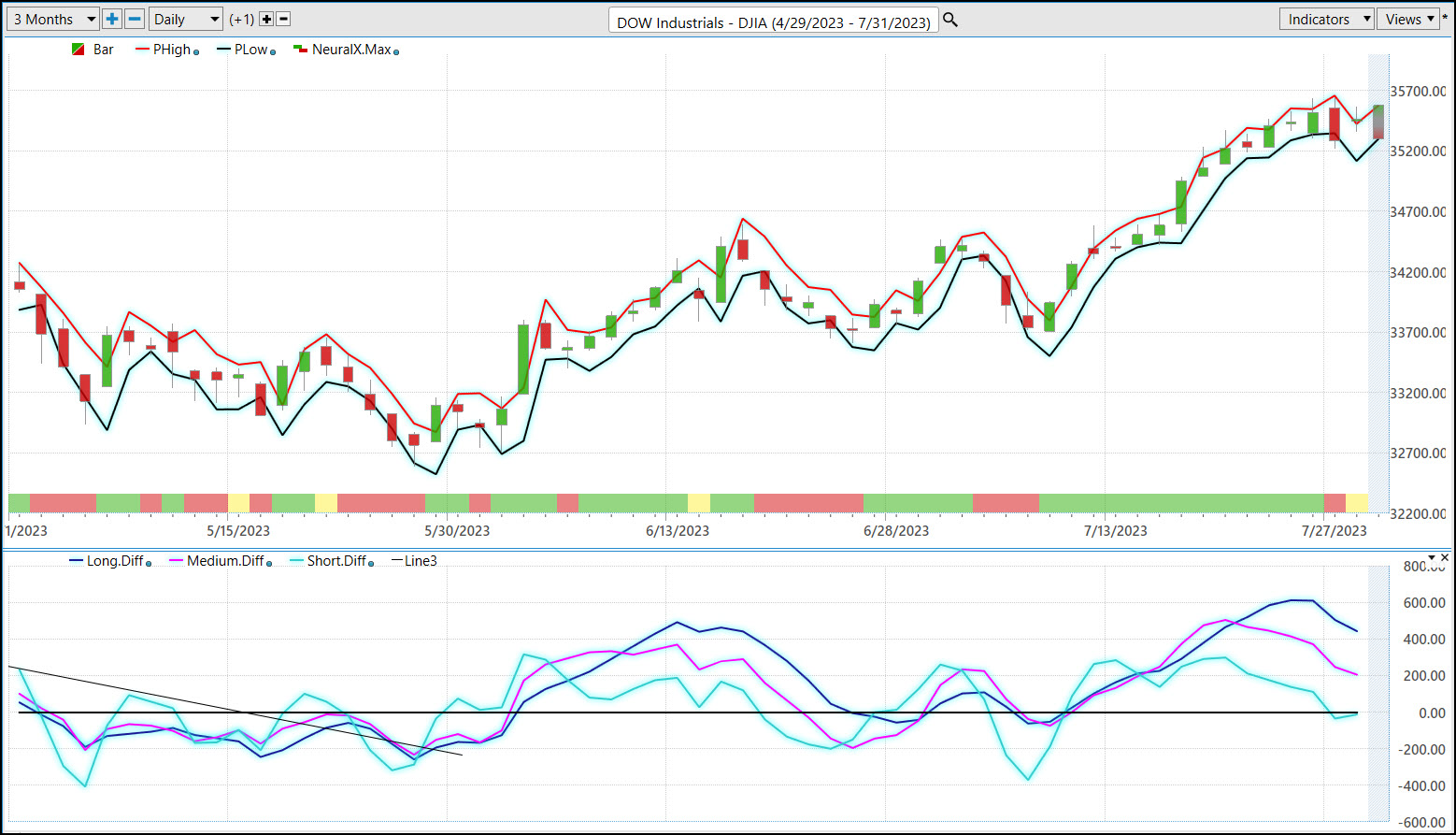Screen dimensions: 1456x835
Task: Click the black plus forecast-bars button
Action: click(x=266, y=20)
